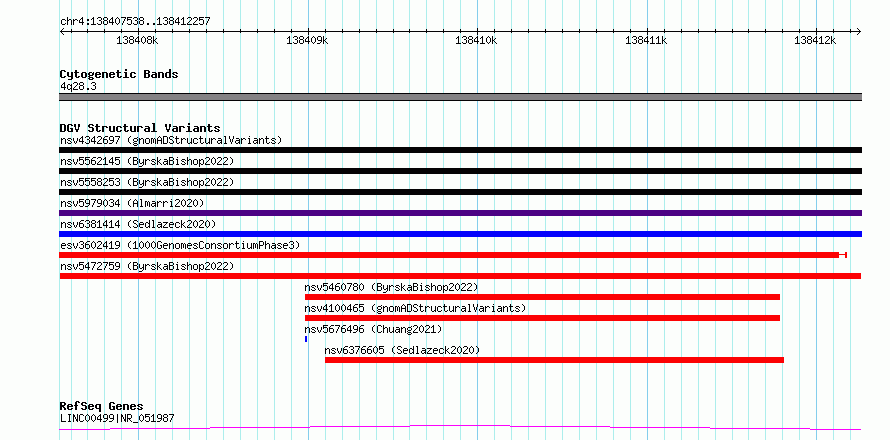Open the nsv5558253 ByrskaBishop2022 label
Screen dimensions: 890x440
tap(147, 182)
